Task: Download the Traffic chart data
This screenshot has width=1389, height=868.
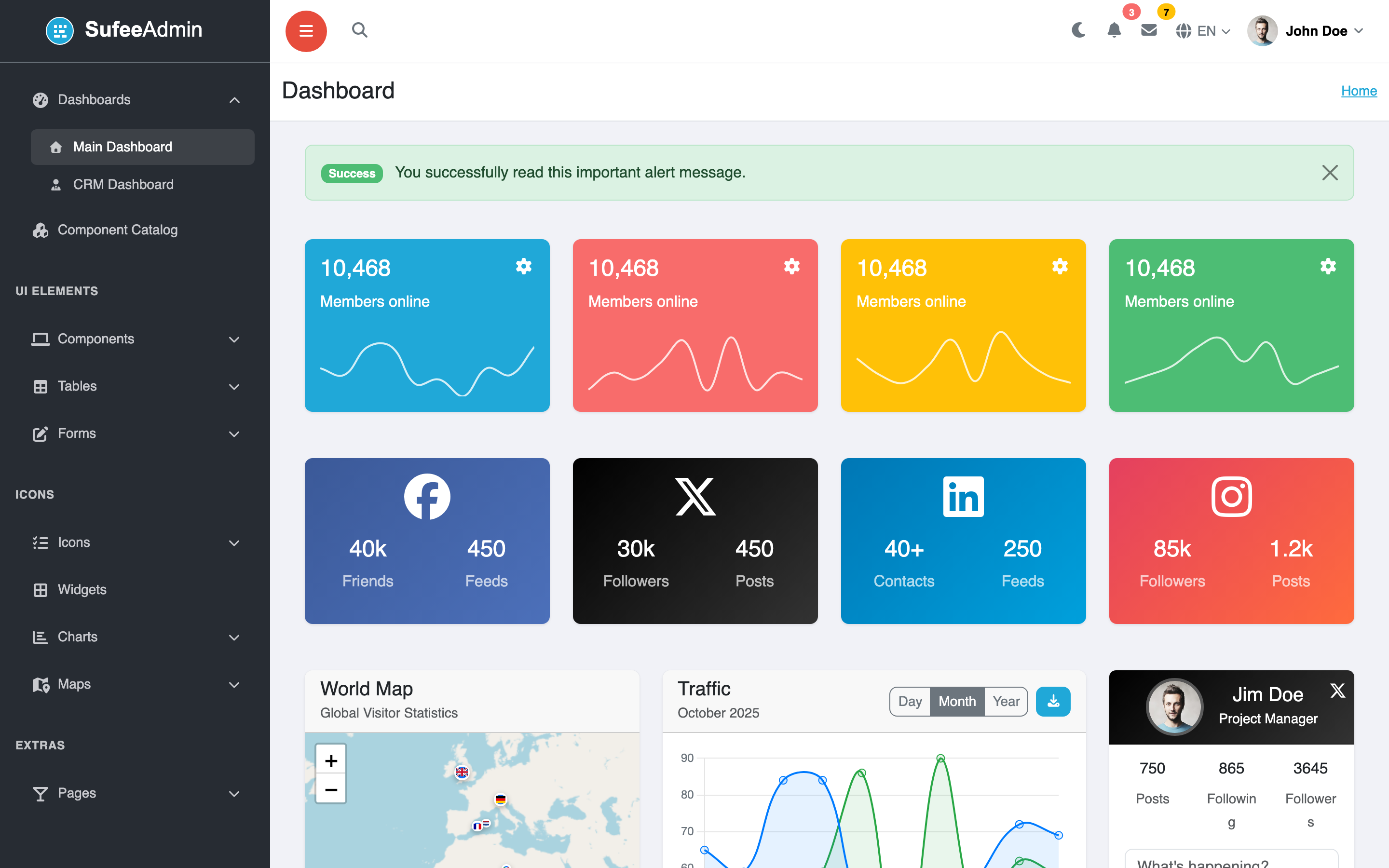Action: click(x=1053, y=702)
